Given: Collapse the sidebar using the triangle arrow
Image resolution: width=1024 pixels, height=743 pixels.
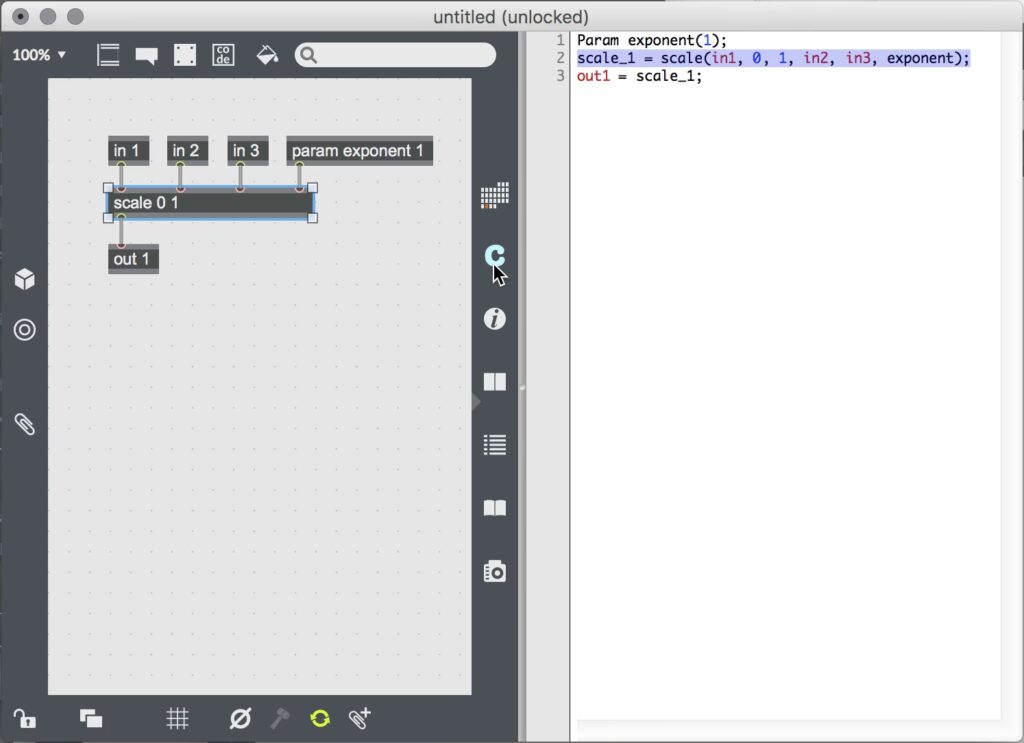Looking at the screenshot, I should click(476, 401).
